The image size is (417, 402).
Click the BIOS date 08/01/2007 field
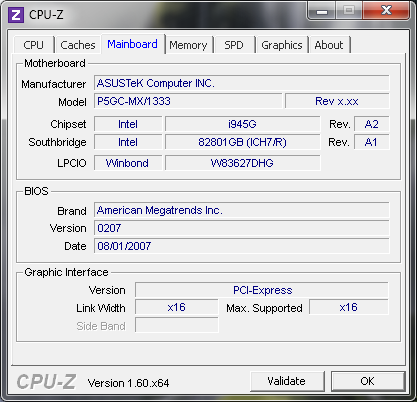coord(242,246)
